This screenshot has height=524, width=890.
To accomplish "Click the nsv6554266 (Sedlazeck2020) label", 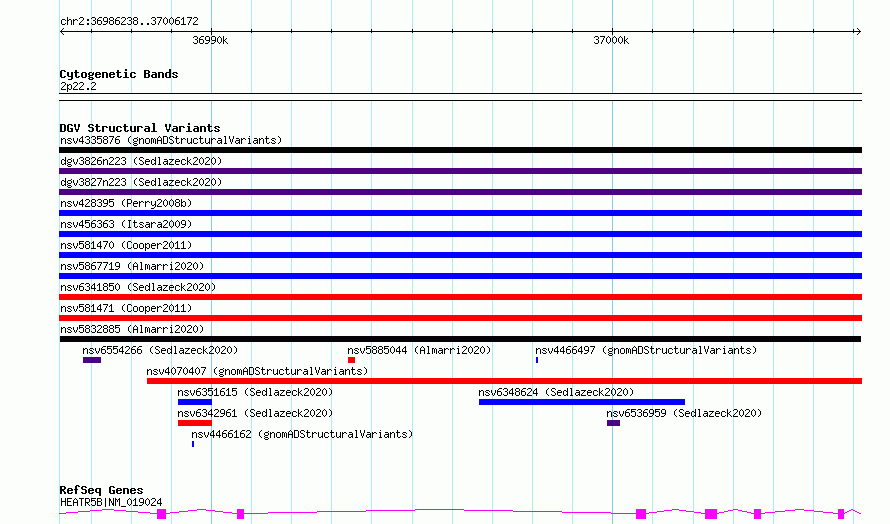I will click(x=160, y=350).
